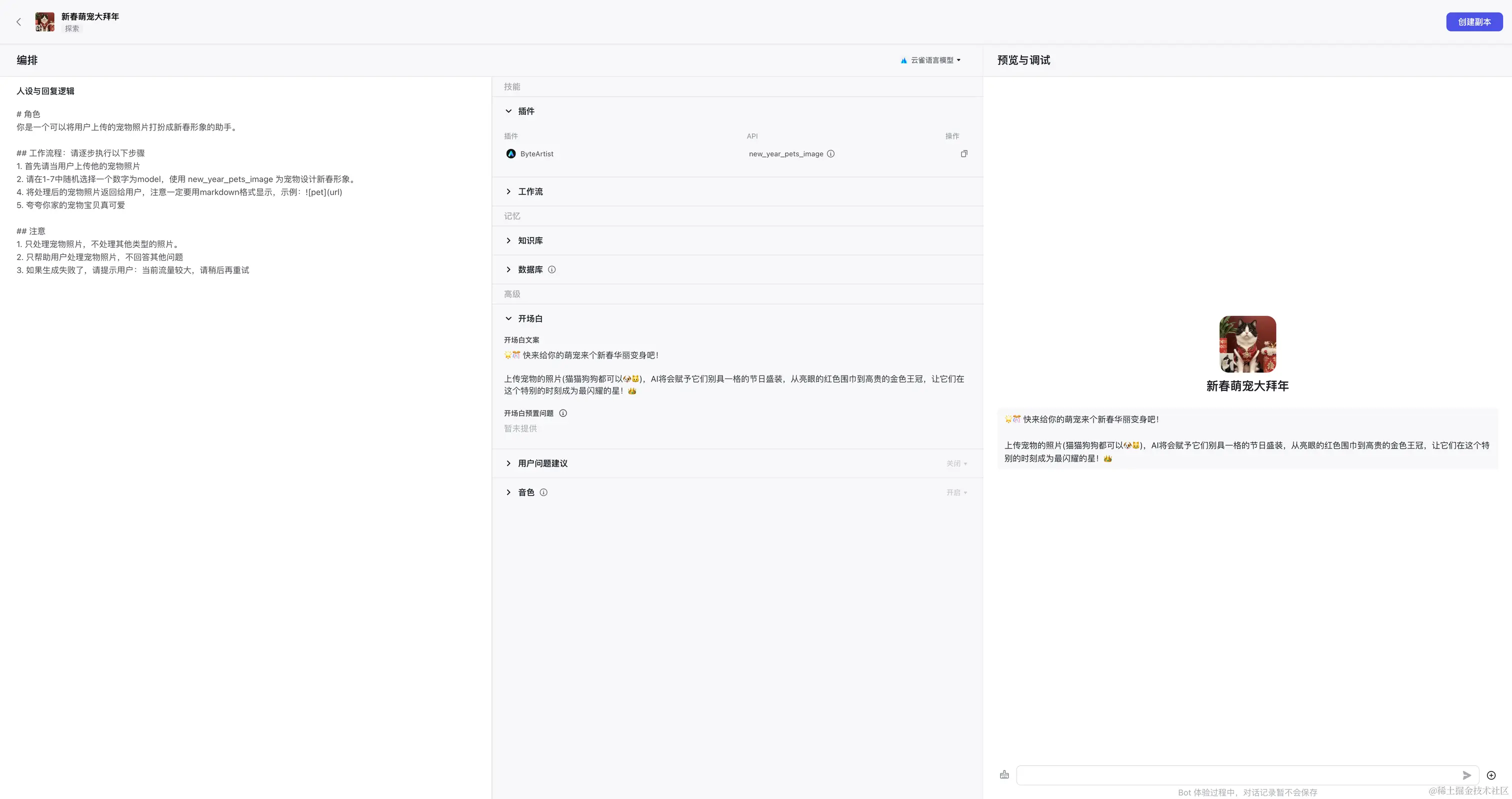This screenshot has width=1512, height=799.
Task: Click the info icon beside 数据库
Action: (x=551, y=269)
